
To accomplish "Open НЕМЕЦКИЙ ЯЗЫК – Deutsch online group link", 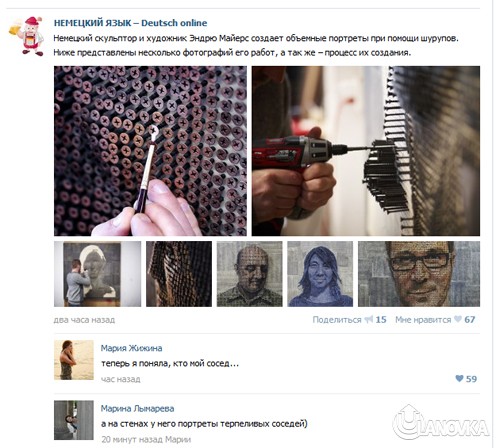I will tap(130, 23).
